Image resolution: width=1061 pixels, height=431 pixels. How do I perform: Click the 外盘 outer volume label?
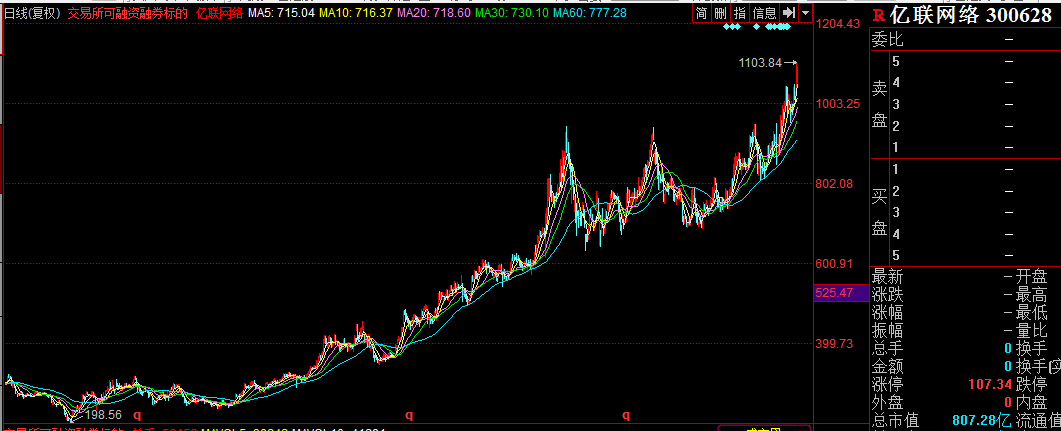[x=887, y=403]
